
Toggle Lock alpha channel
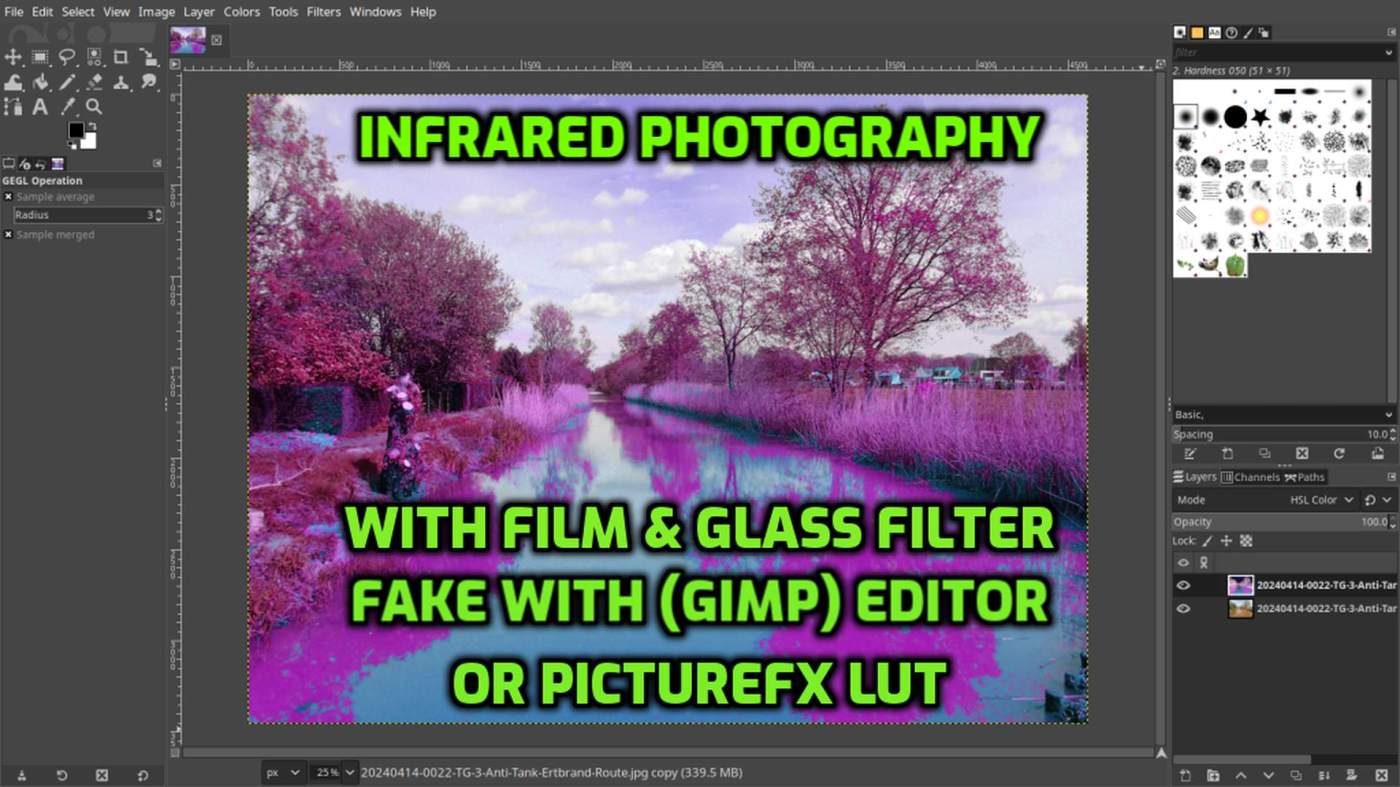point(1246,541)
